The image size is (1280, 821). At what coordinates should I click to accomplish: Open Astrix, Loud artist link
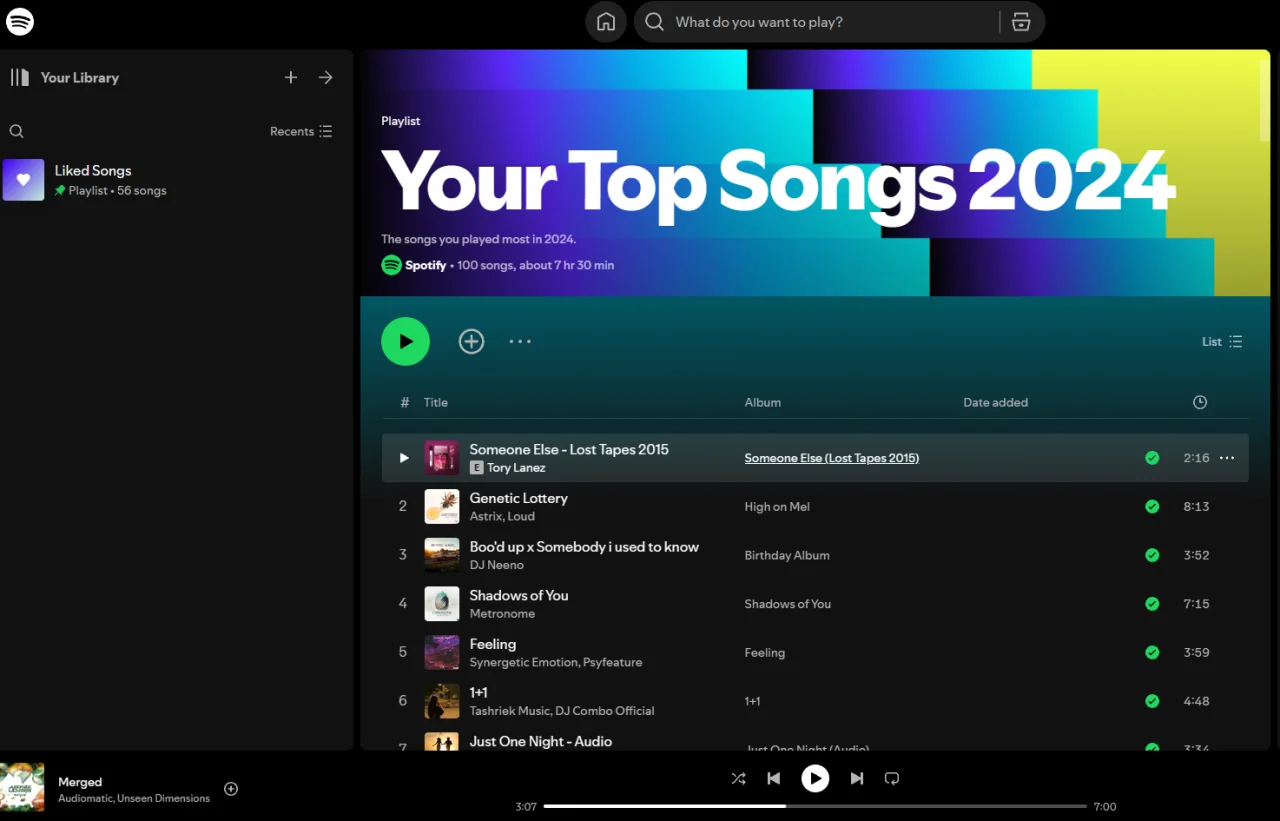tap(502, 516)
